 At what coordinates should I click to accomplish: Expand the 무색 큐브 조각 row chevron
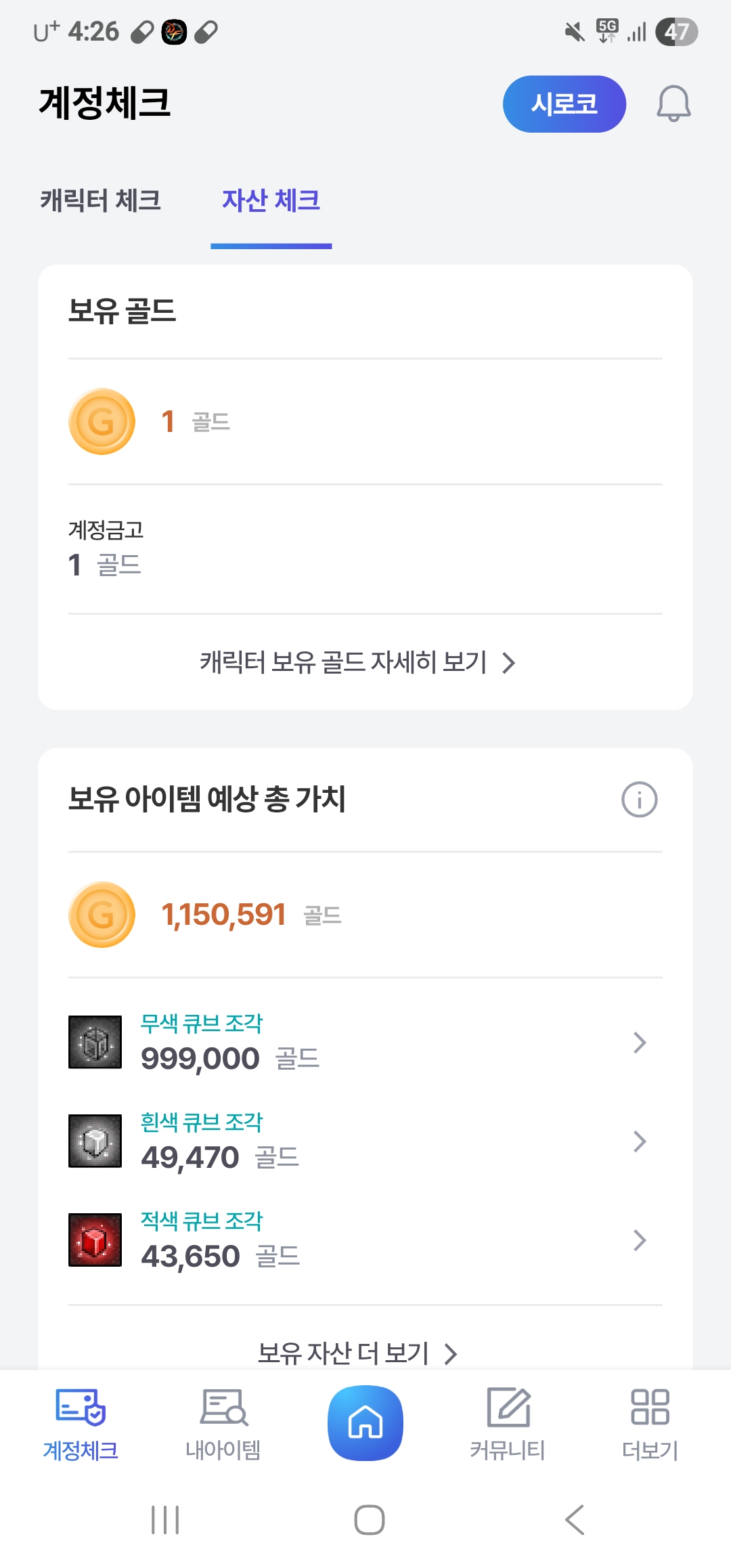[x=640, y=1043]
